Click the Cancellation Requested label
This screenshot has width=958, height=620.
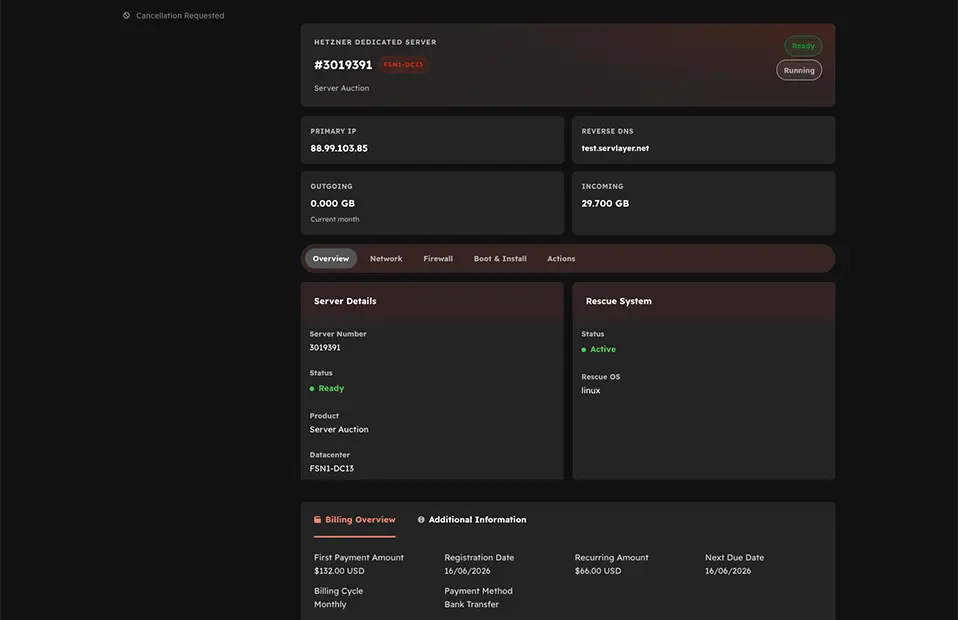[180, 16]
